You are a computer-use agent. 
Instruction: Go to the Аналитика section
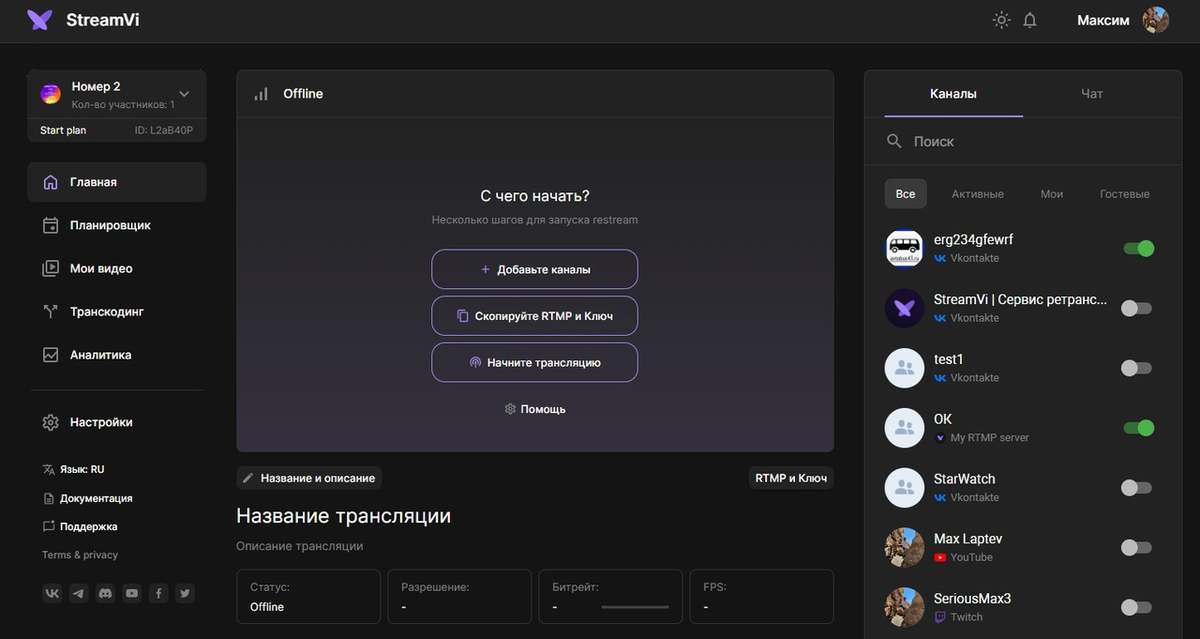point(102,354)
